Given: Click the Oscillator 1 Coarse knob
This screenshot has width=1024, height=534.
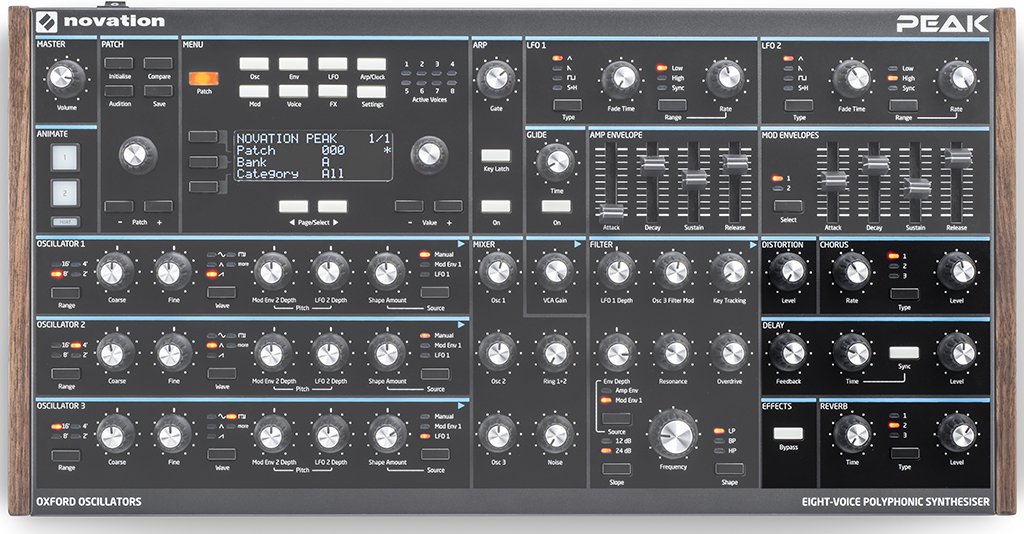Looking at the screenshot, I should (x=113, y=270).
